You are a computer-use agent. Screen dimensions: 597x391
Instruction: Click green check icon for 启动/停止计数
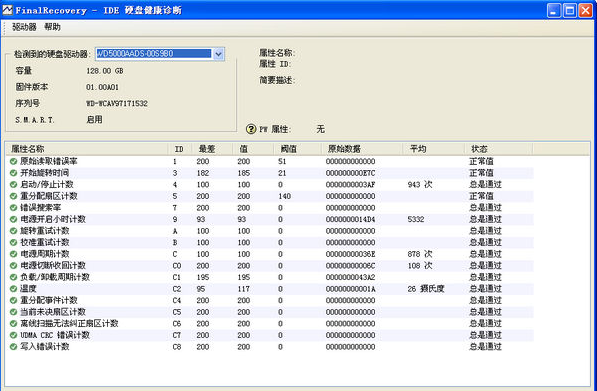[13, 185]
